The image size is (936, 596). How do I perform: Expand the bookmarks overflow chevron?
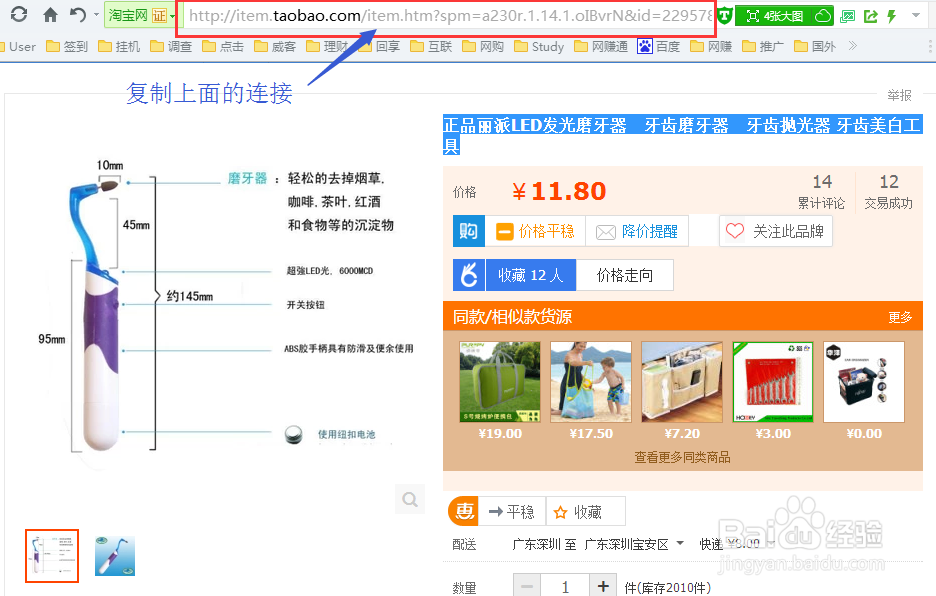[852, 45]
